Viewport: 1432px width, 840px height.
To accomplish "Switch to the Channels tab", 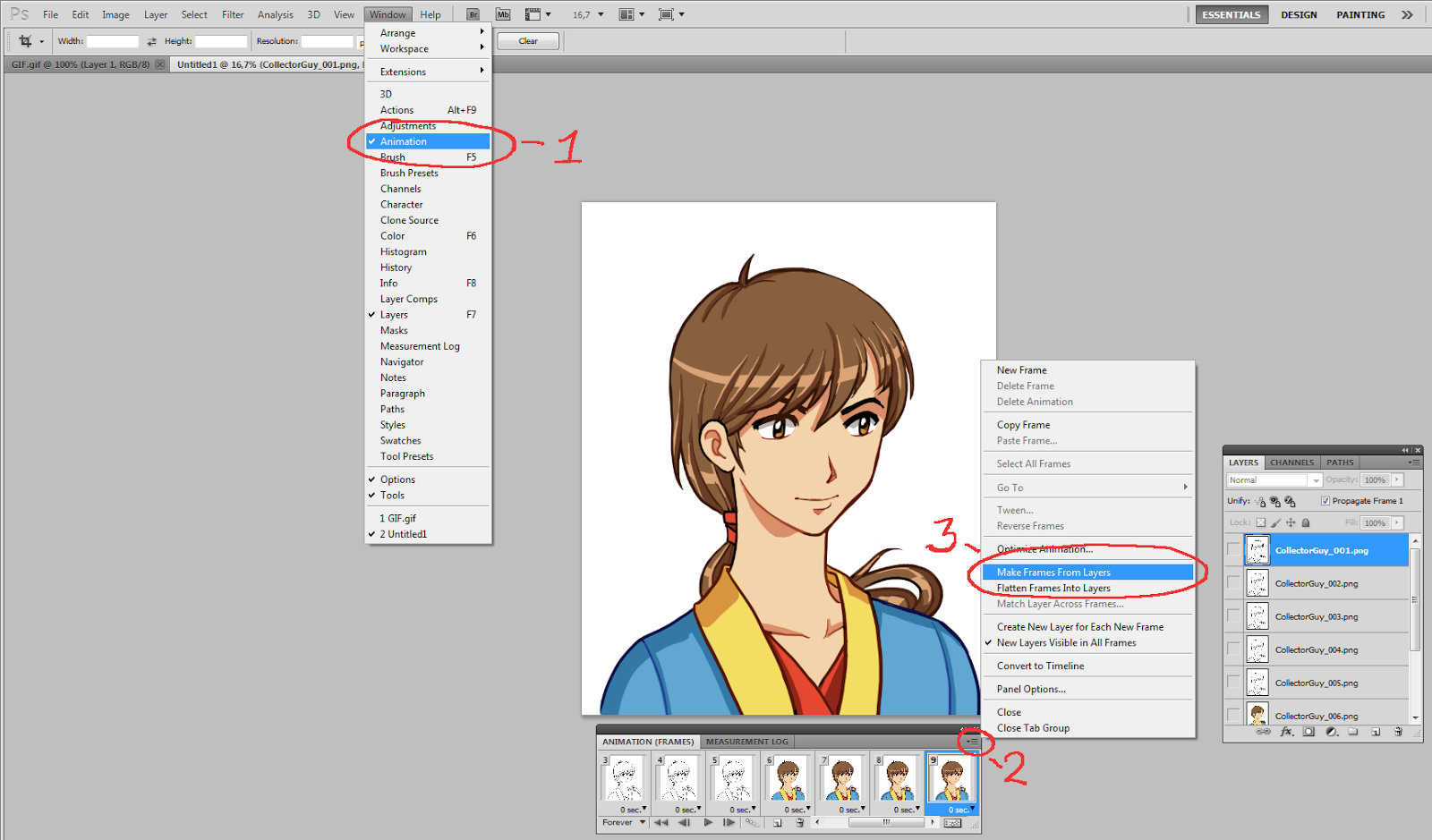I will [x=1291, y=462].
